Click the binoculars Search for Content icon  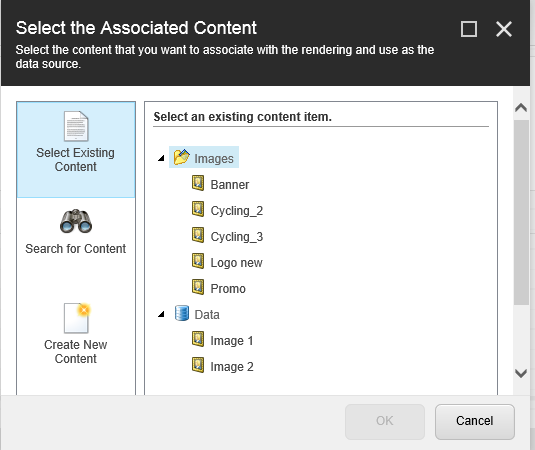coord(76,221)
